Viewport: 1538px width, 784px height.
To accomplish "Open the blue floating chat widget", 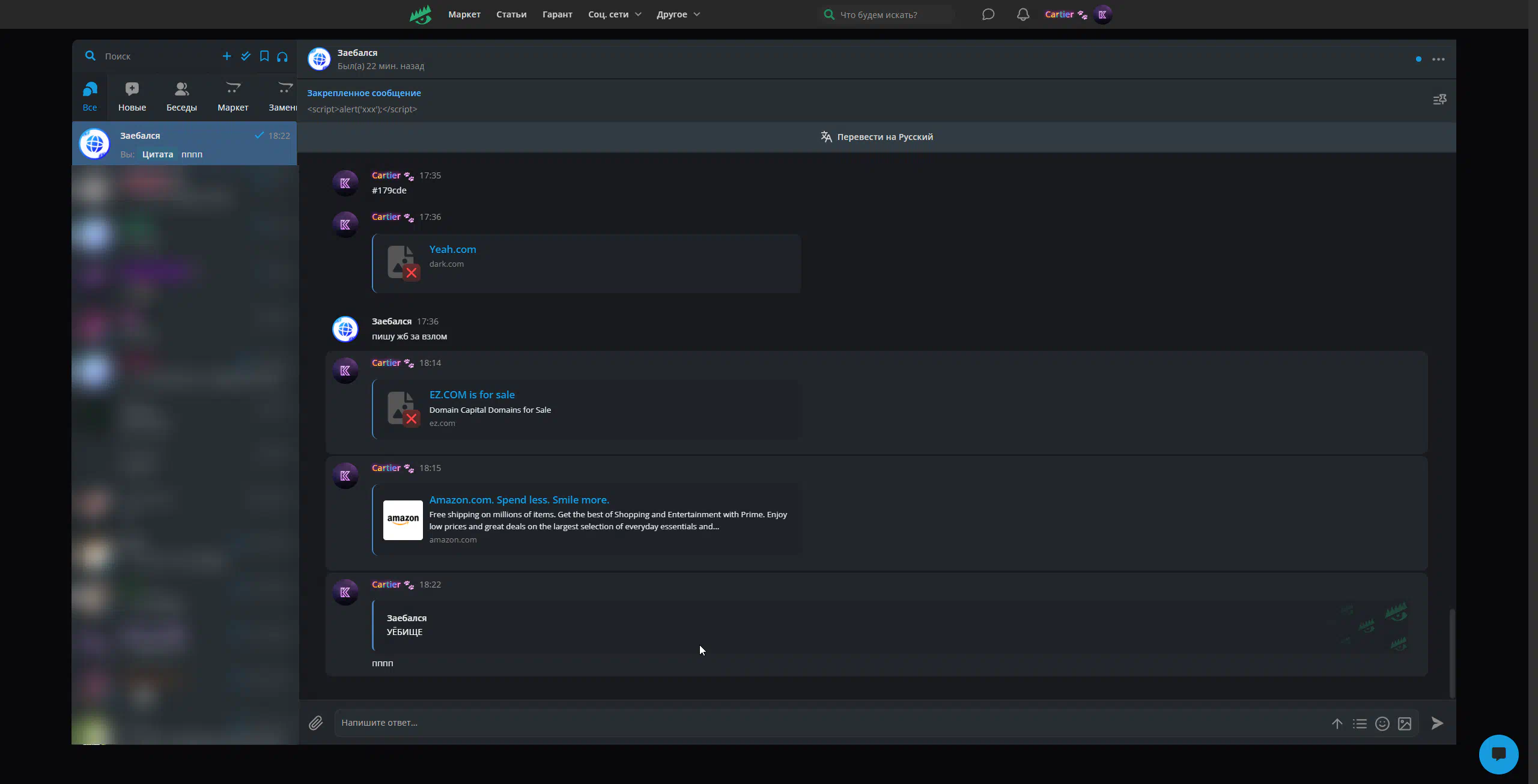I will [x=1498, y=754].
